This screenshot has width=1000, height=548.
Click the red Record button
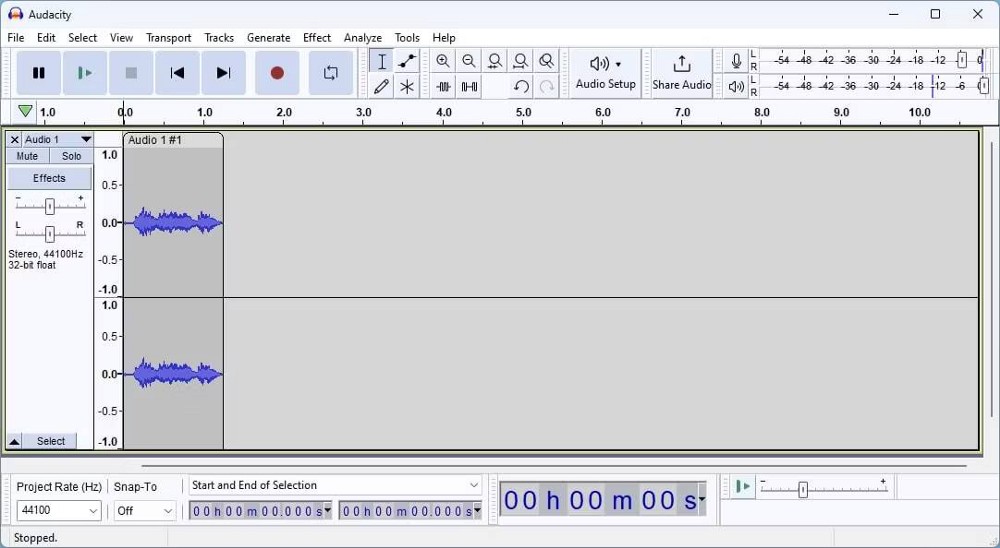pyautogui.click(x=277, y=73)
